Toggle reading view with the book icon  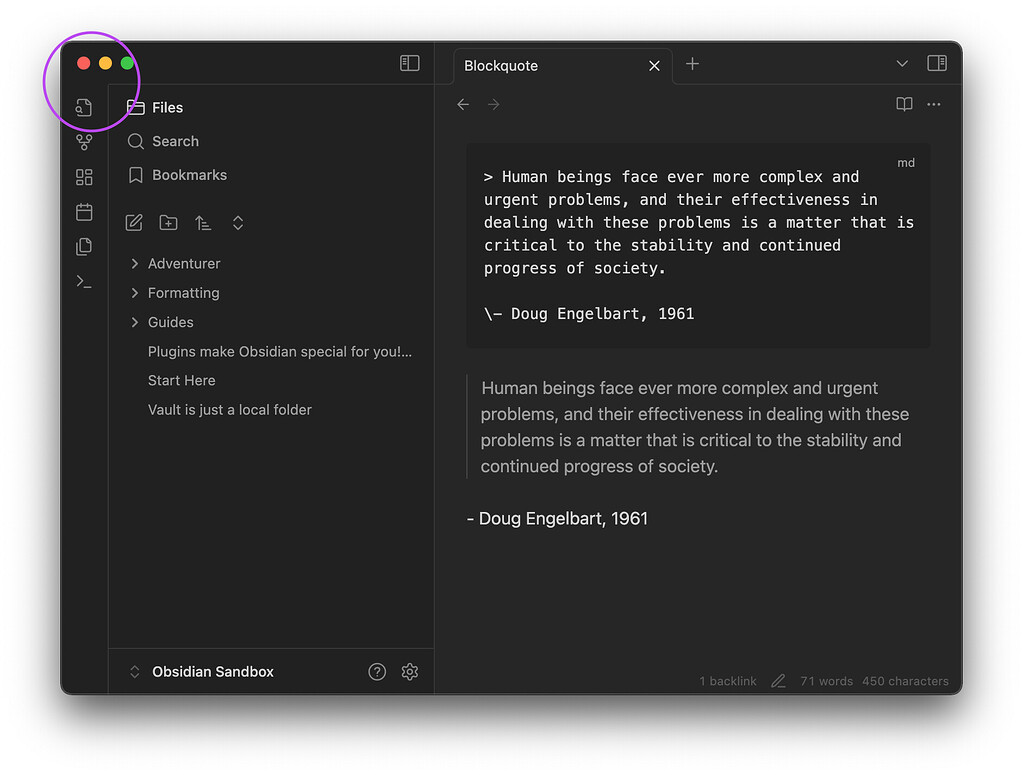click(x=903, y=104)
